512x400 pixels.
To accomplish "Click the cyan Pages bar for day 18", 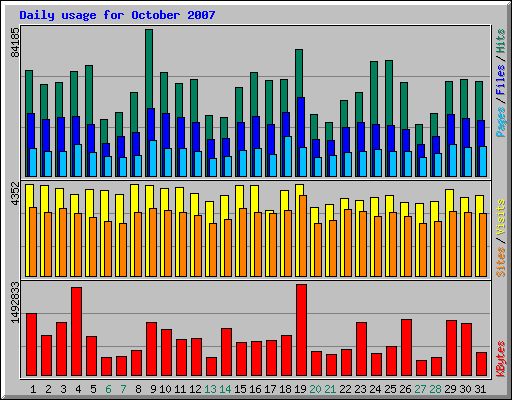I will tap(288, 156).
